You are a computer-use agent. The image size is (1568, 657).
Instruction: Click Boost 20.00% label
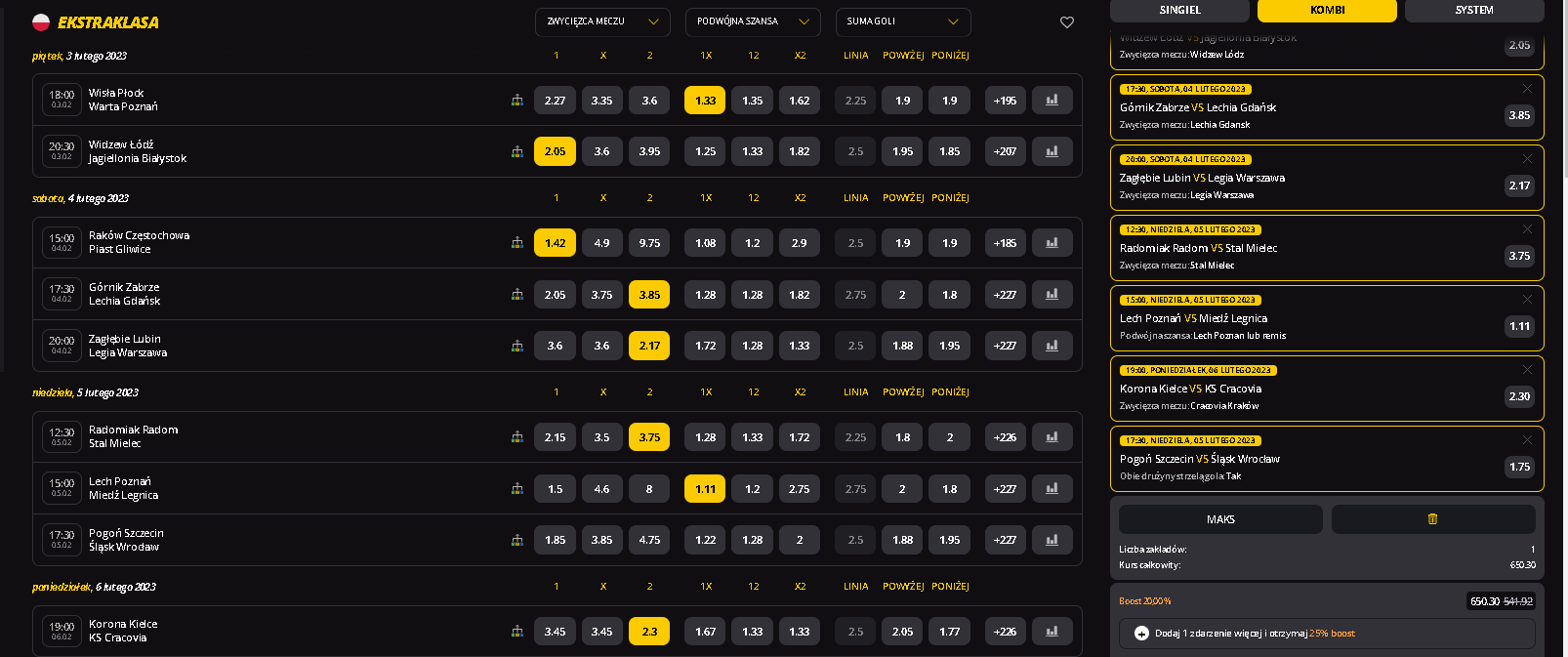coord(1144,601)
